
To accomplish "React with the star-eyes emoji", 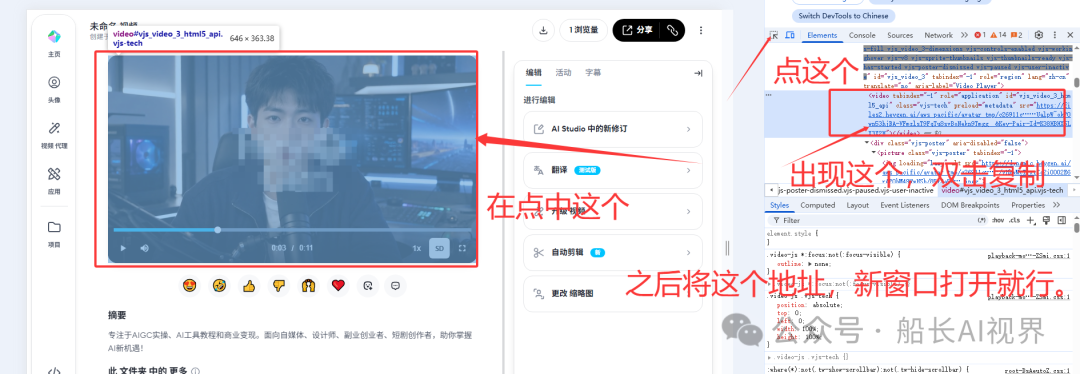I will pos(190,285).
